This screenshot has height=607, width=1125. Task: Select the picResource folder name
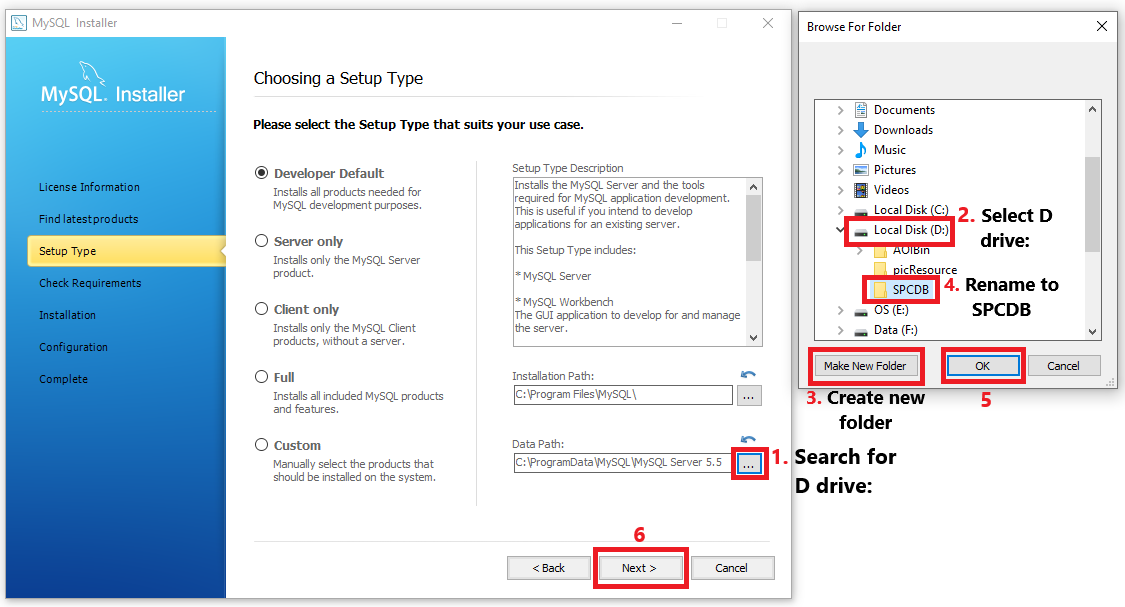point(925,270)
